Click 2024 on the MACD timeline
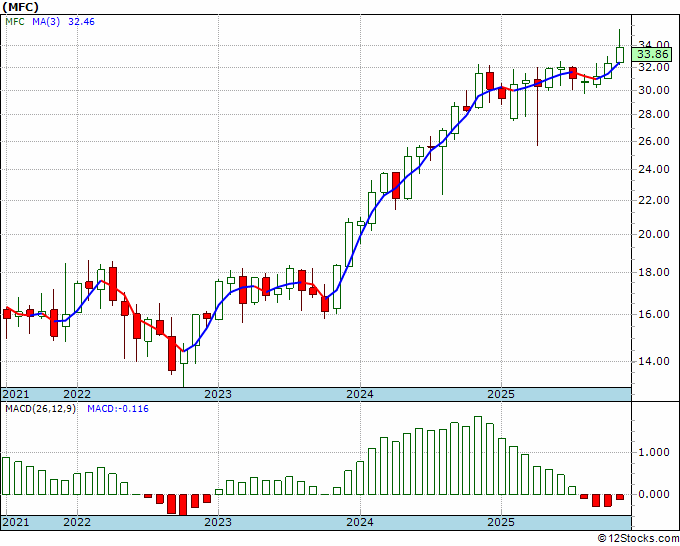The height and width of the screenshot is (546, 680). pos(360,522)
